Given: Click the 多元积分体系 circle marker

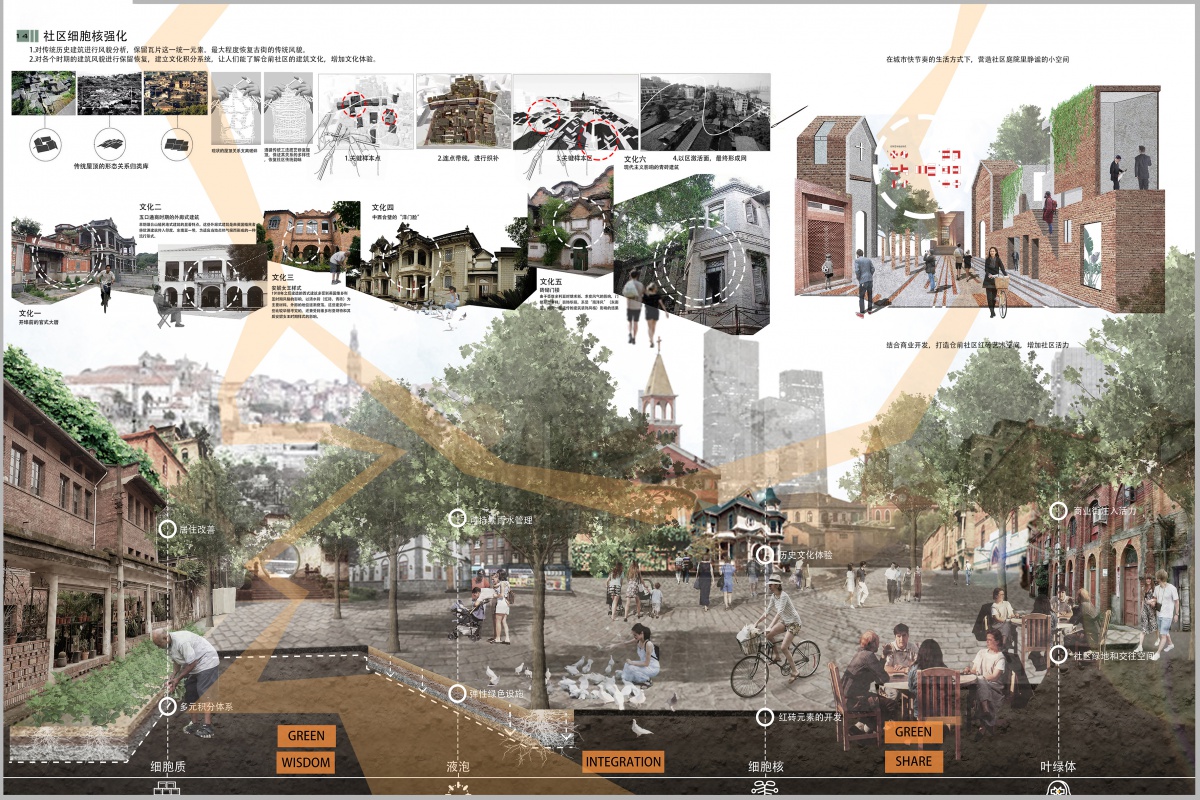Looking at the screenshot, I should (168, 706).
